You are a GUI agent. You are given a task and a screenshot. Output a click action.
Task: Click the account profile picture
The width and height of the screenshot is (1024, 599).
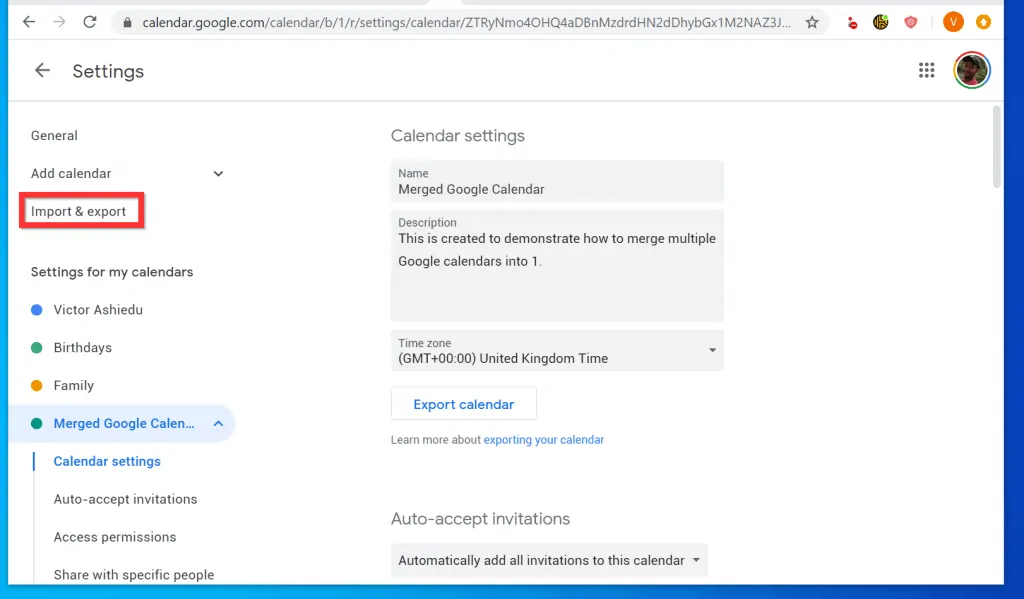(971, 70)
